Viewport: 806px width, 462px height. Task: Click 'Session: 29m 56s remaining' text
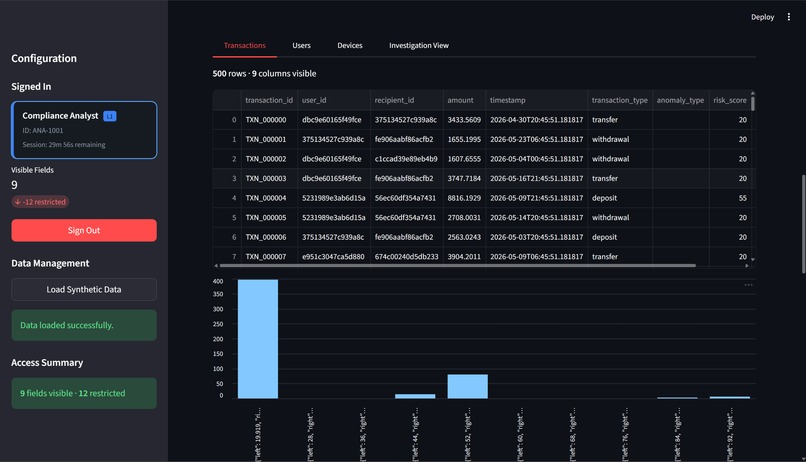click(x=64, y=144)
